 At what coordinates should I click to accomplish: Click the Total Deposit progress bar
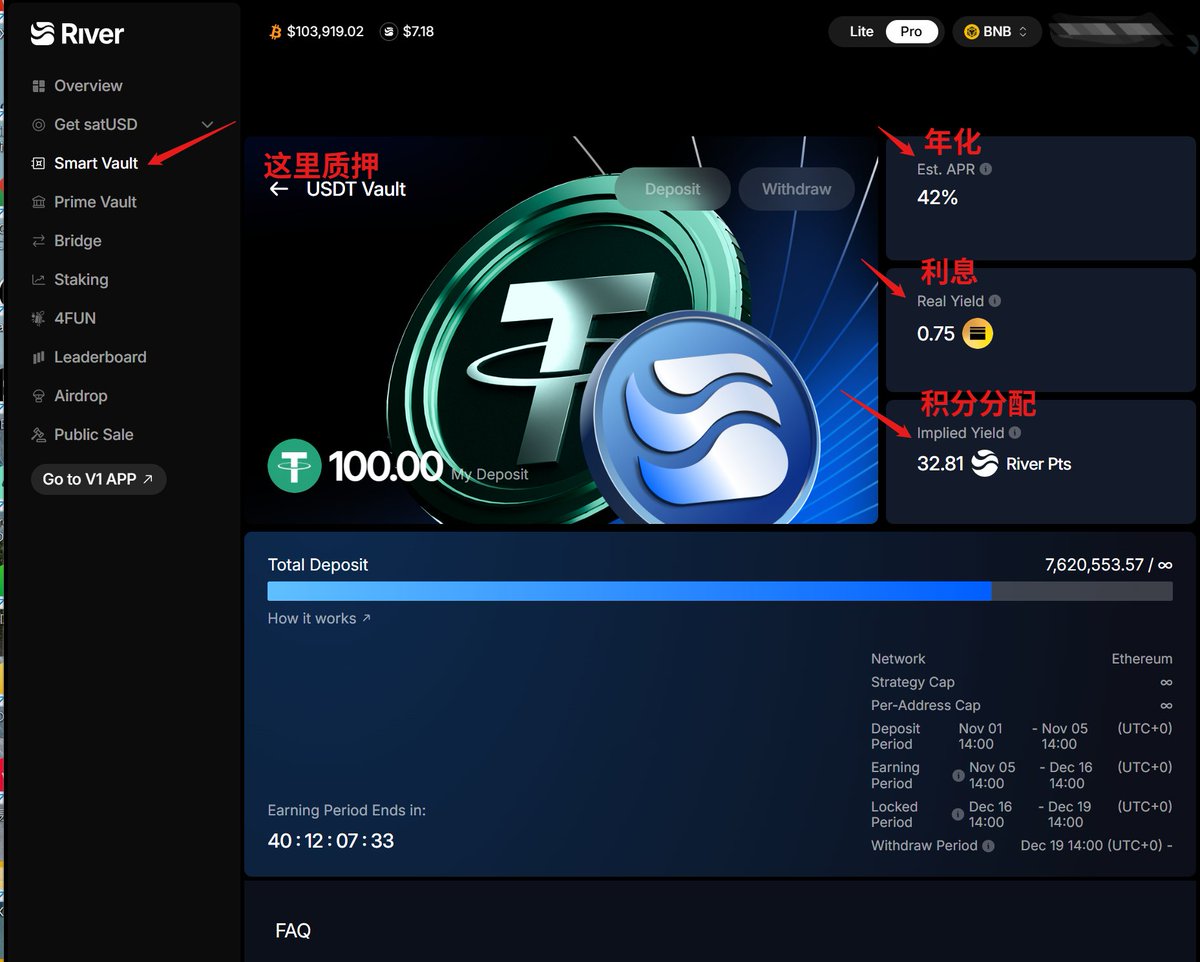pos(720,591)
